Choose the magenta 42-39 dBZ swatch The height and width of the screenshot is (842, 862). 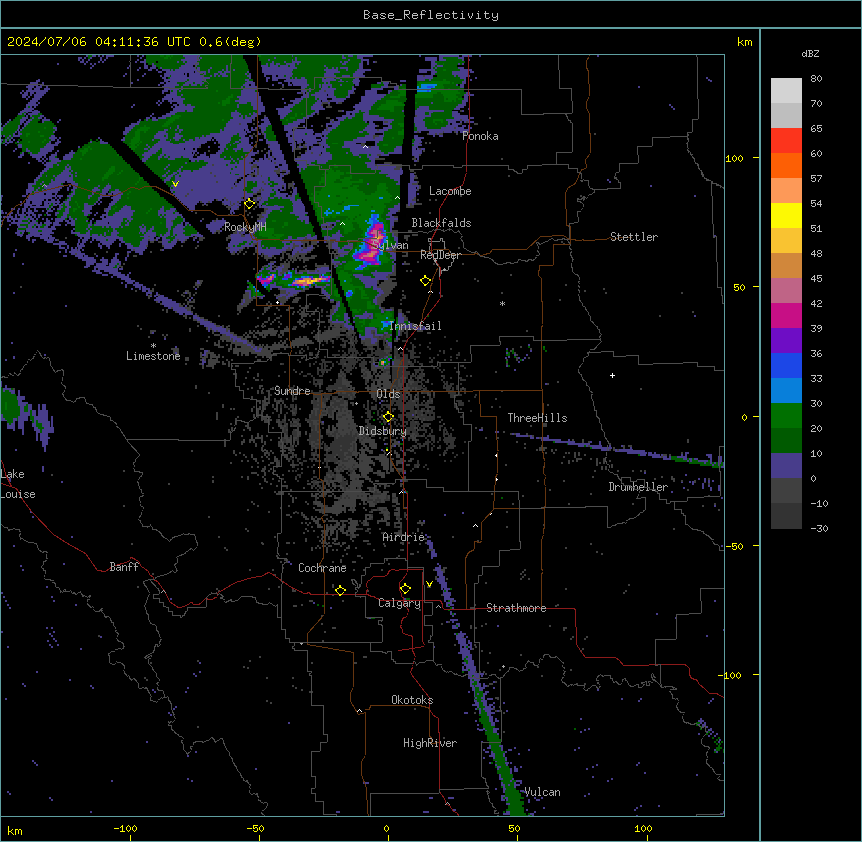point(786,315)
